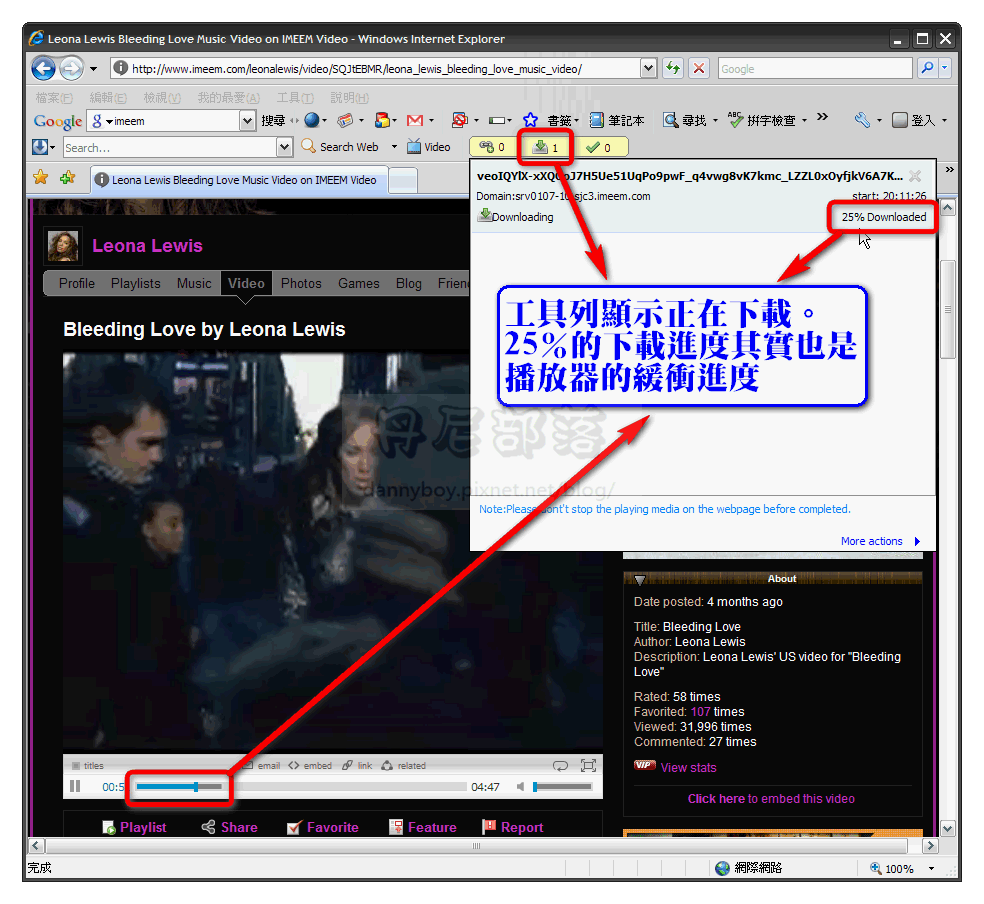Viewport: 984px width, 904px height.
Task: Go to the Games tab
Action: (359, 284)
